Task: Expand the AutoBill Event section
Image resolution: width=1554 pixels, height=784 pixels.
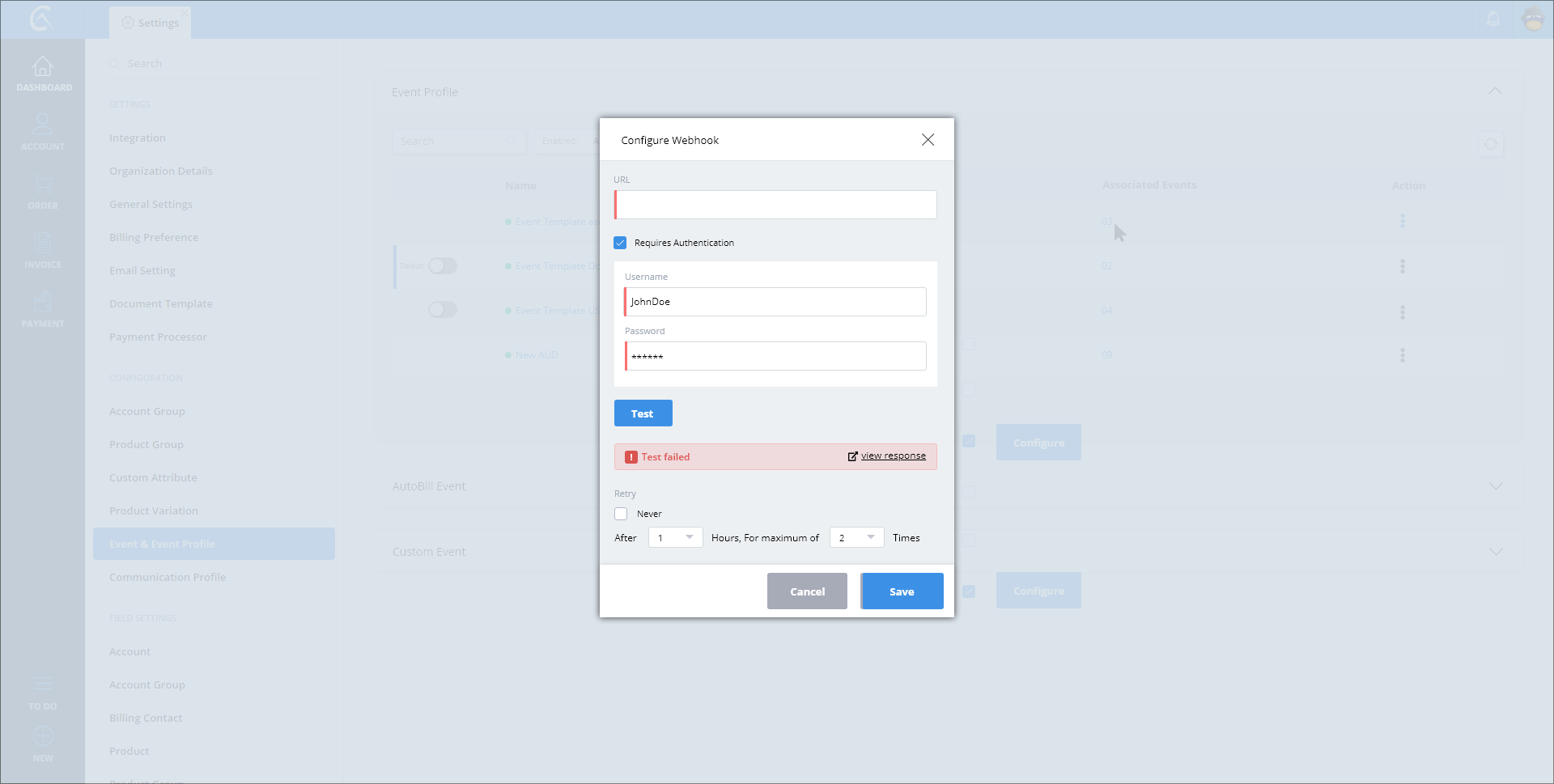Action: (x=1495, y=486)
